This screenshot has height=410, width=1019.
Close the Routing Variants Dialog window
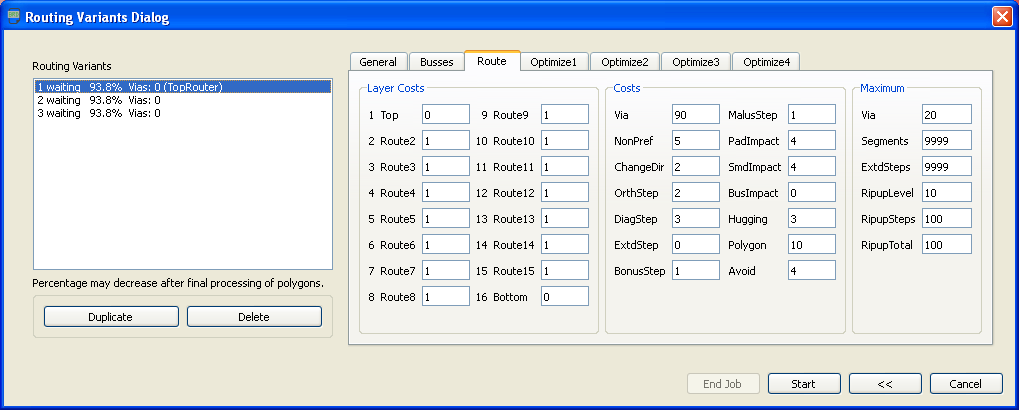(x=1001, y=17)
